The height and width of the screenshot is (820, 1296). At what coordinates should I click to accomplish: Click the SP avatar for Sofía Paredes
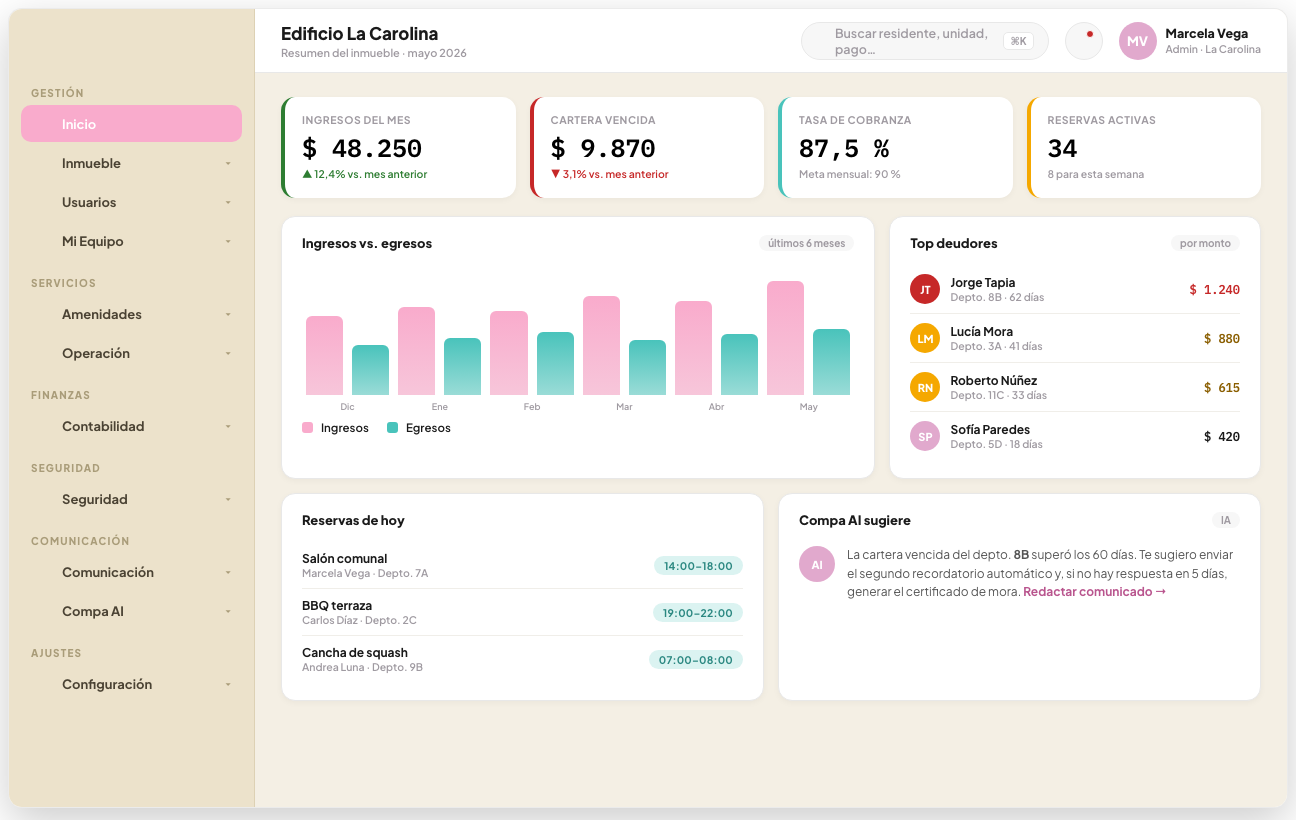[925, 436]
